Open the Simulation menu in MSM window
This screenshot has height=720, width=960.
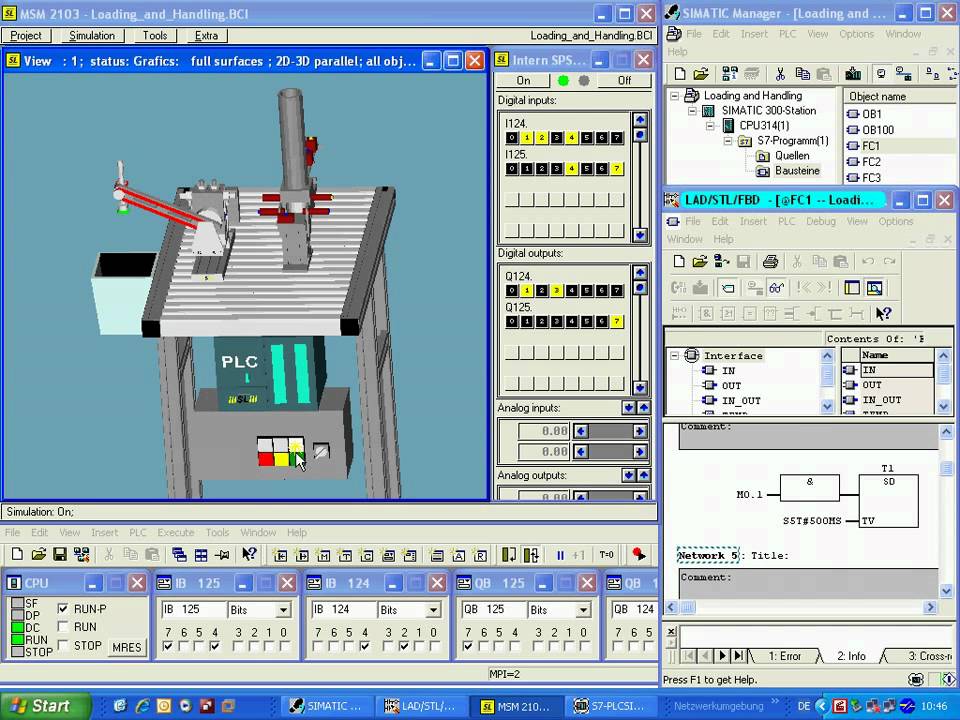pos(92,36)
